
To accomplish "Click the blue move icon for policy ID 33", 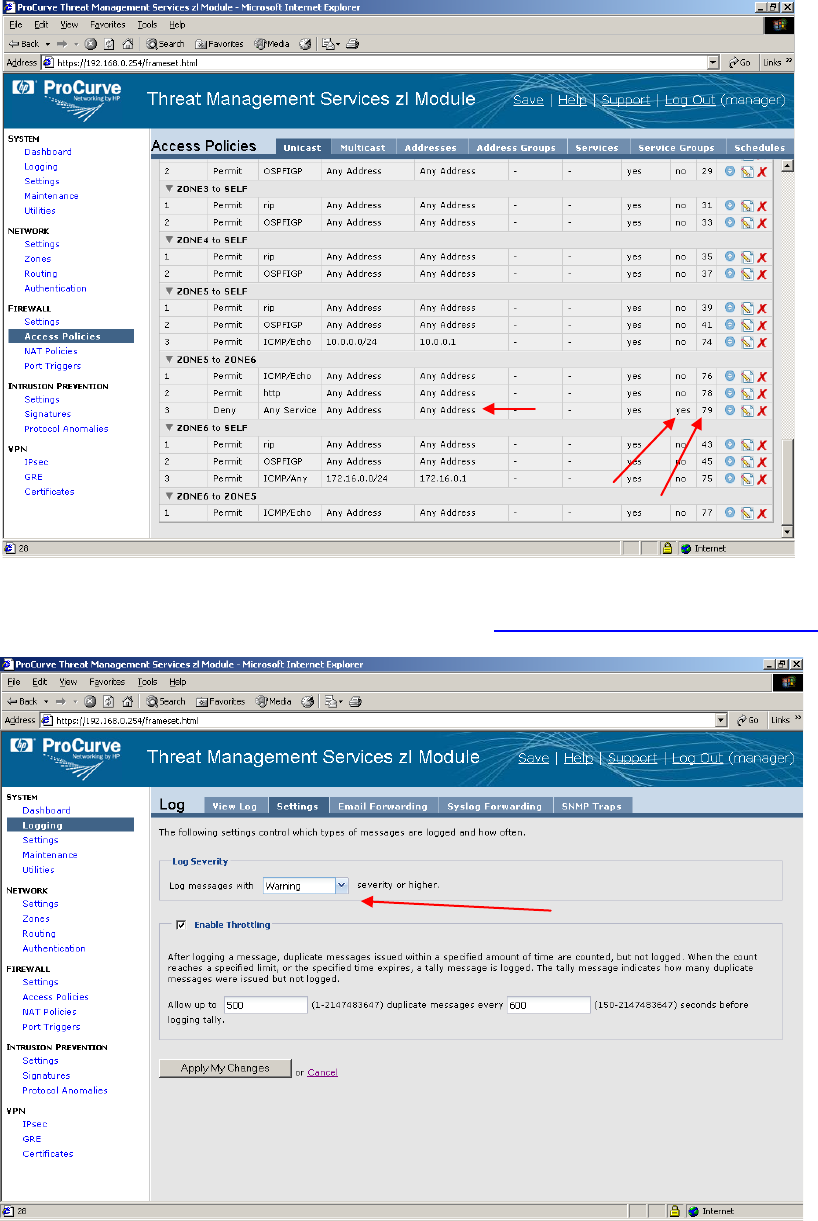I will coord(730,223).
